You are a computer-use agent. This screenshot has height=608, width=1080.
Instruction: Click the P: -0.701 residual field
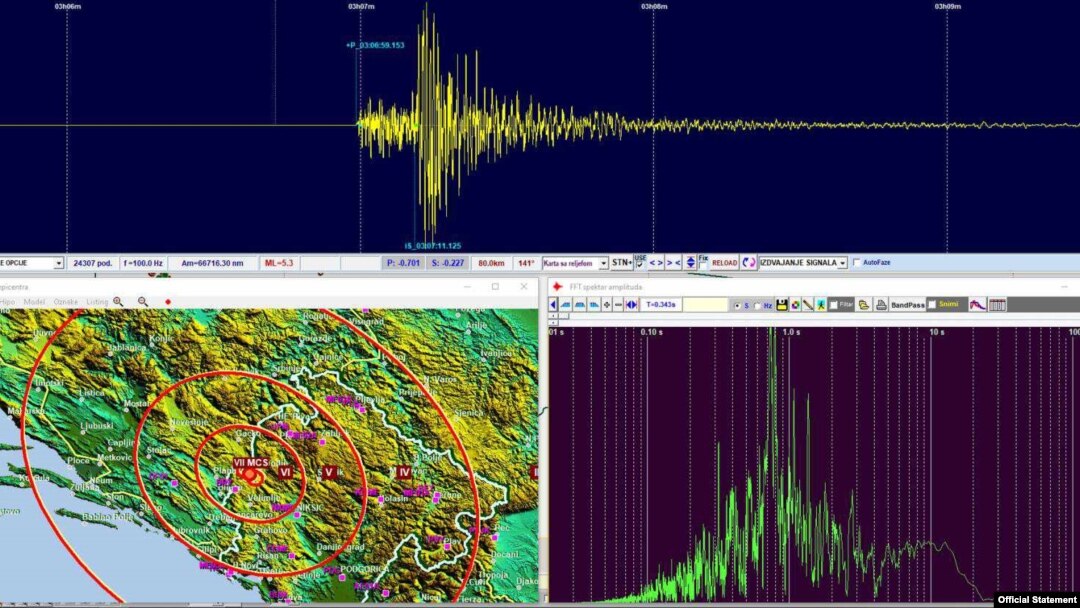pyautogui.click(x=404, y=263)
